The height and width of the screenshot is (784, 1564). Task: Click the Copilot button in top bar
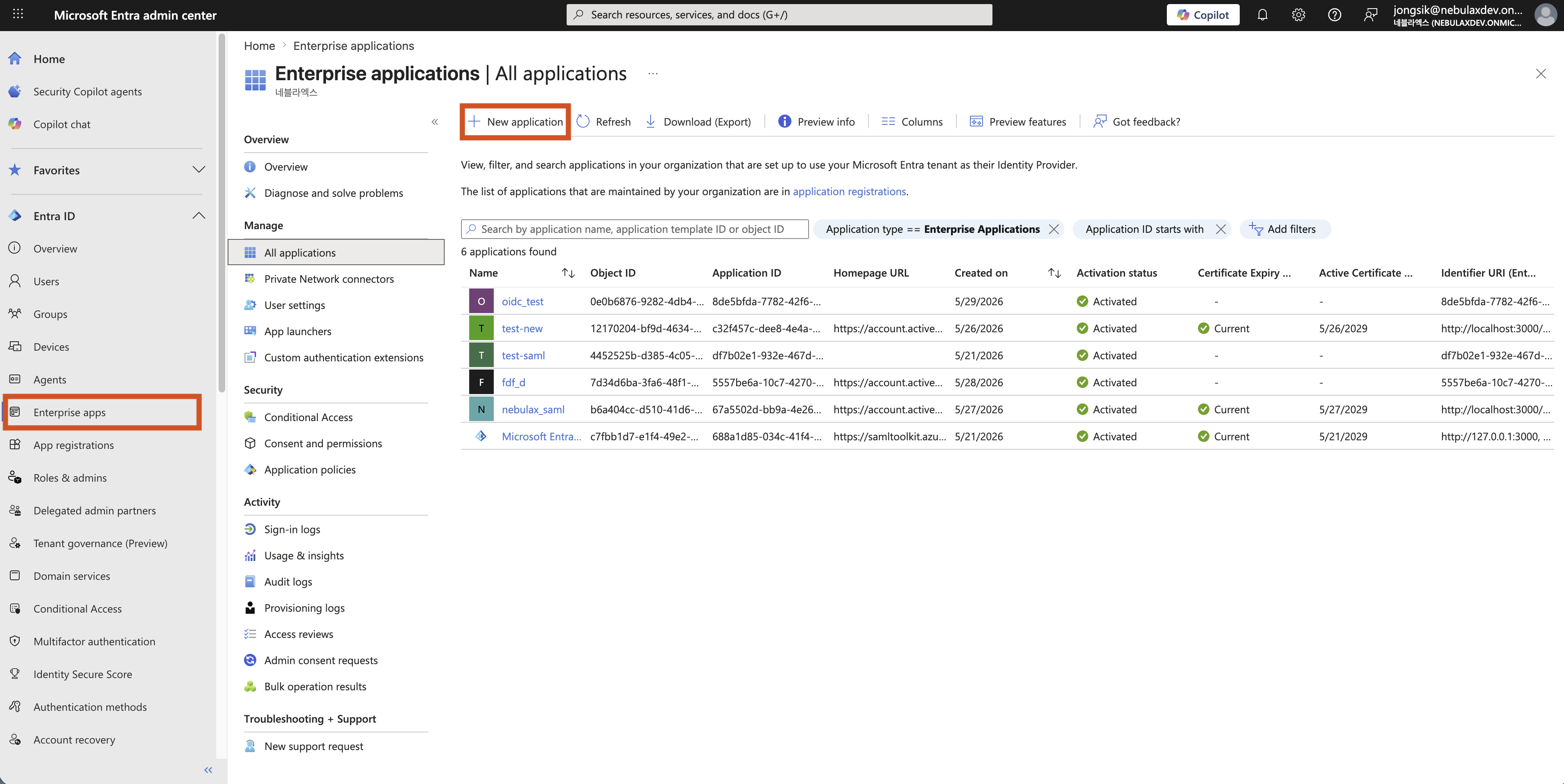pyautogui.click(x=1203, y=15)
